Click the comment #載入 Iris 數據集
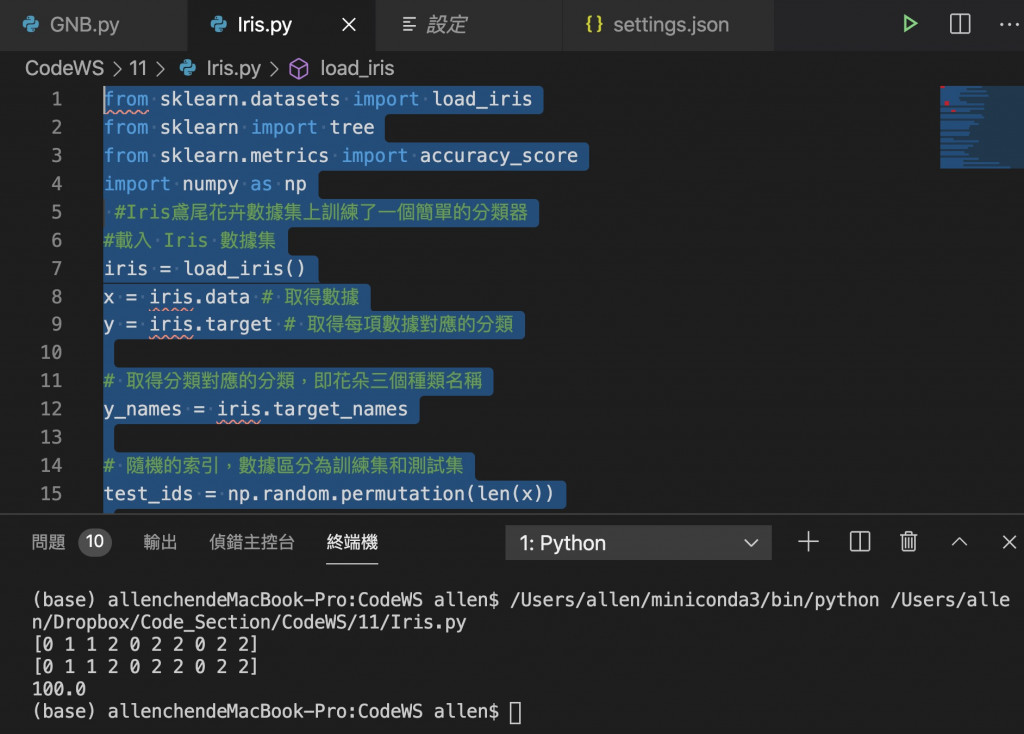This screenshot has width=1024, height=734. 189,240
